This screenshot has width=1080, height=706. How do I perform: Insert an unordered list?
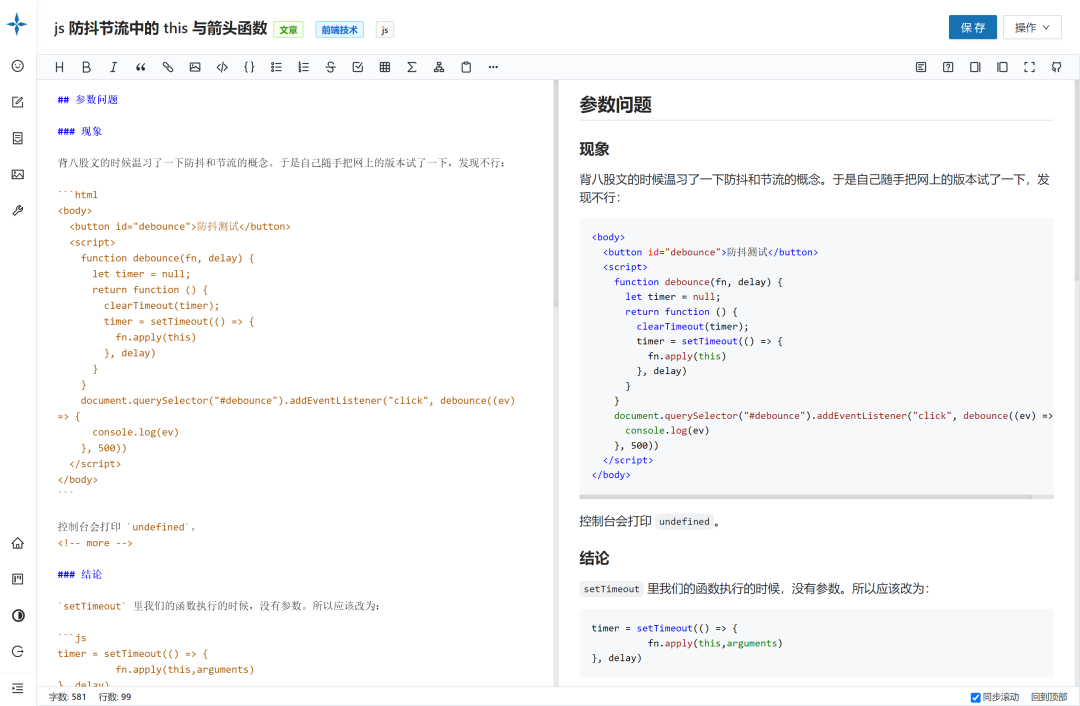tap(276, 67)
